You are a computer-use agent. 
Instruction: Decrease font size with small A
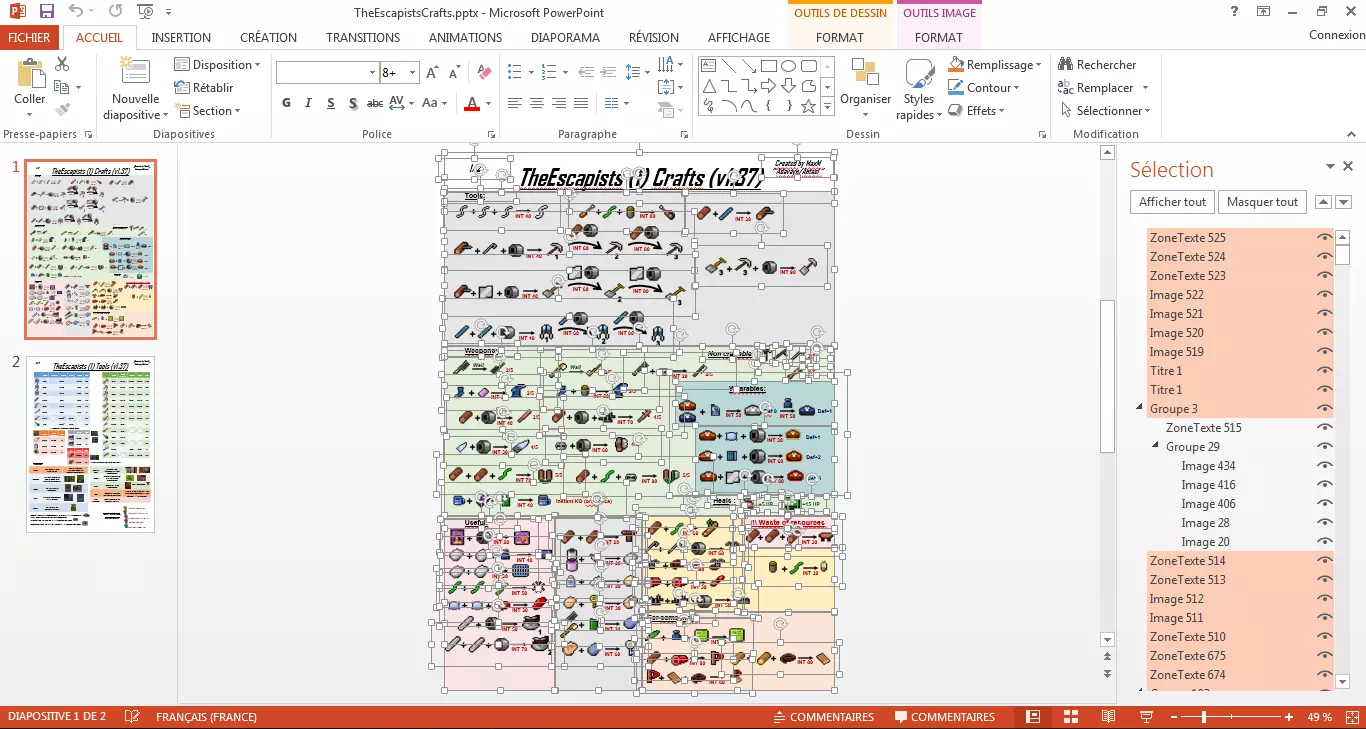click(x=454, y=73)
